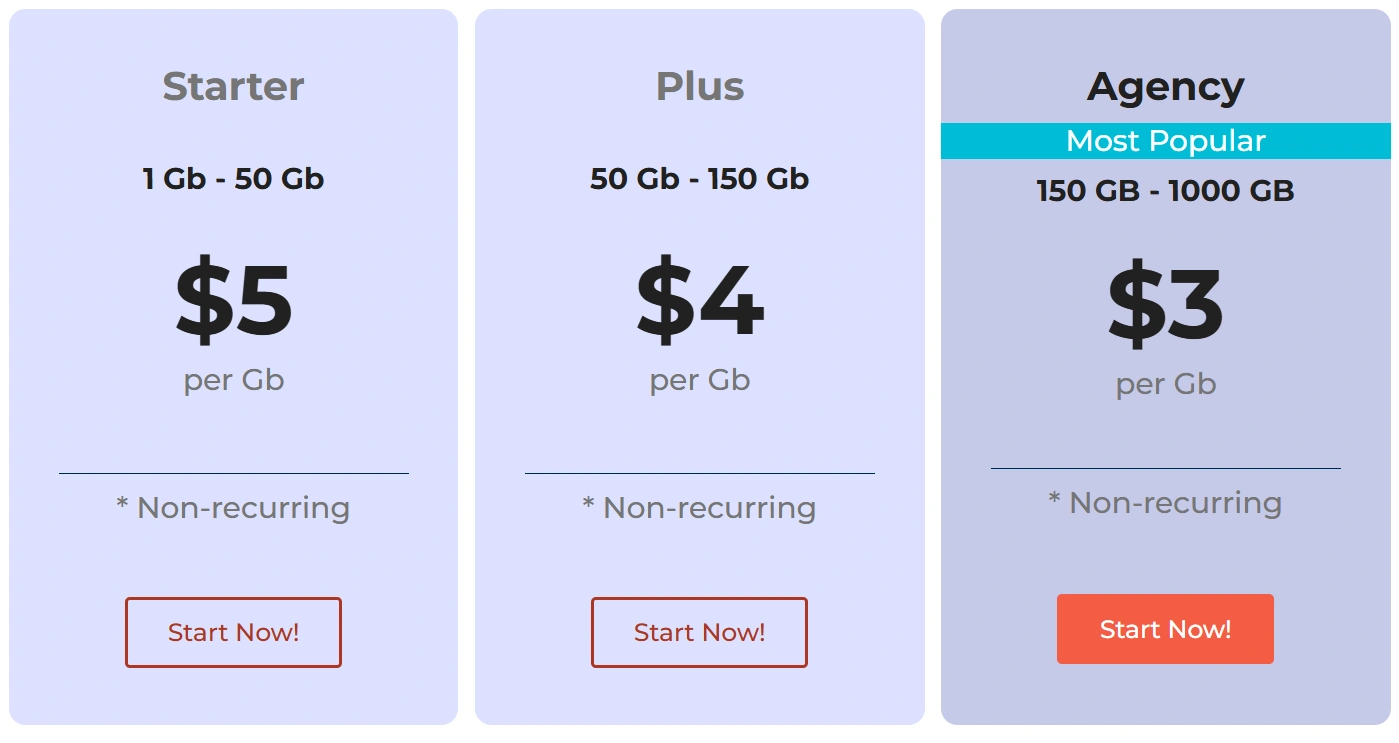Click the 150 GB - 1000 GB range text
The width and height of the screenshot is (1399, 743).
coord(1165,190)
